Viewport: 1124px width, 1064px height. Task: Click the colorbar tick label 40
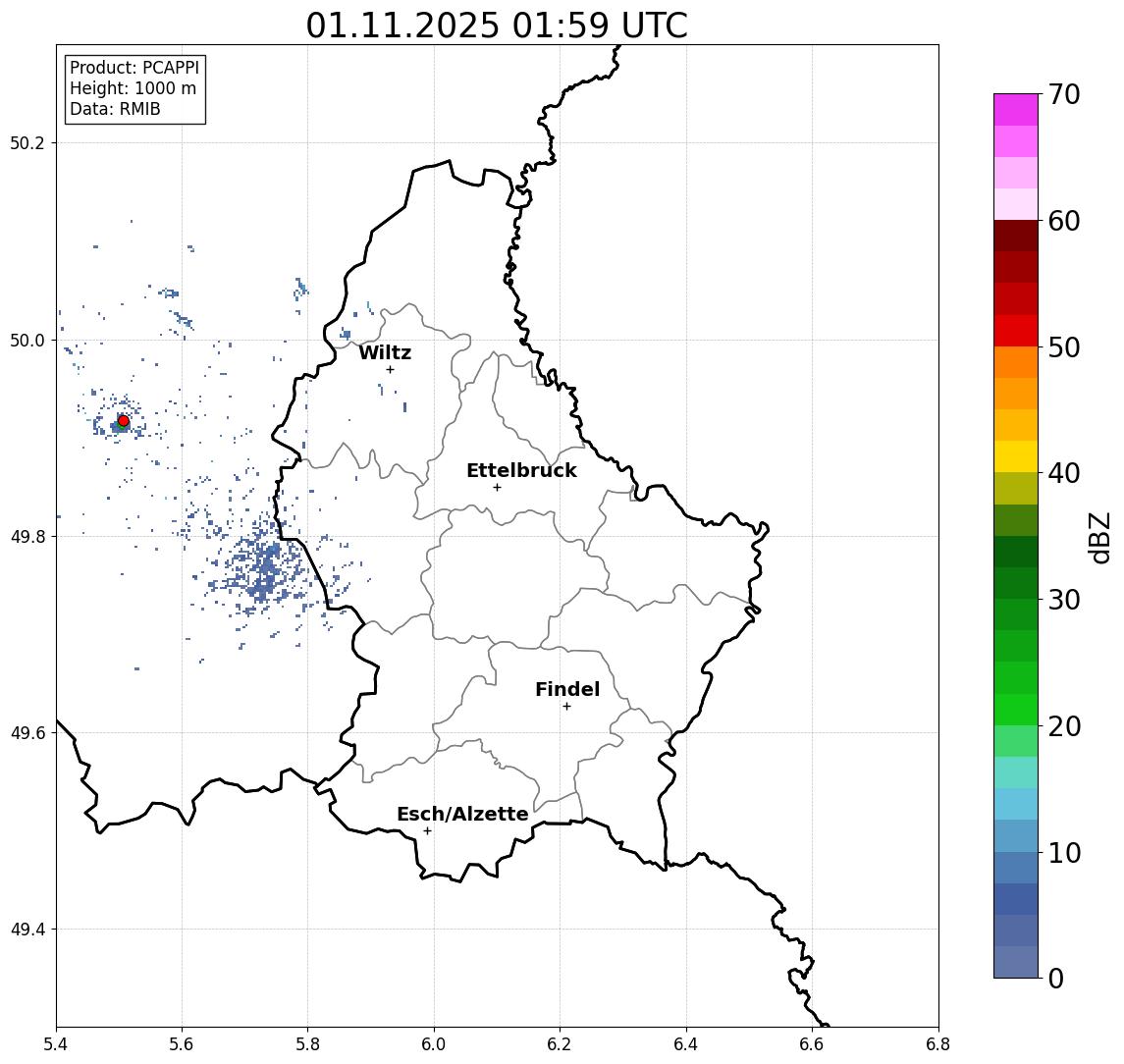click(1064, 473)
